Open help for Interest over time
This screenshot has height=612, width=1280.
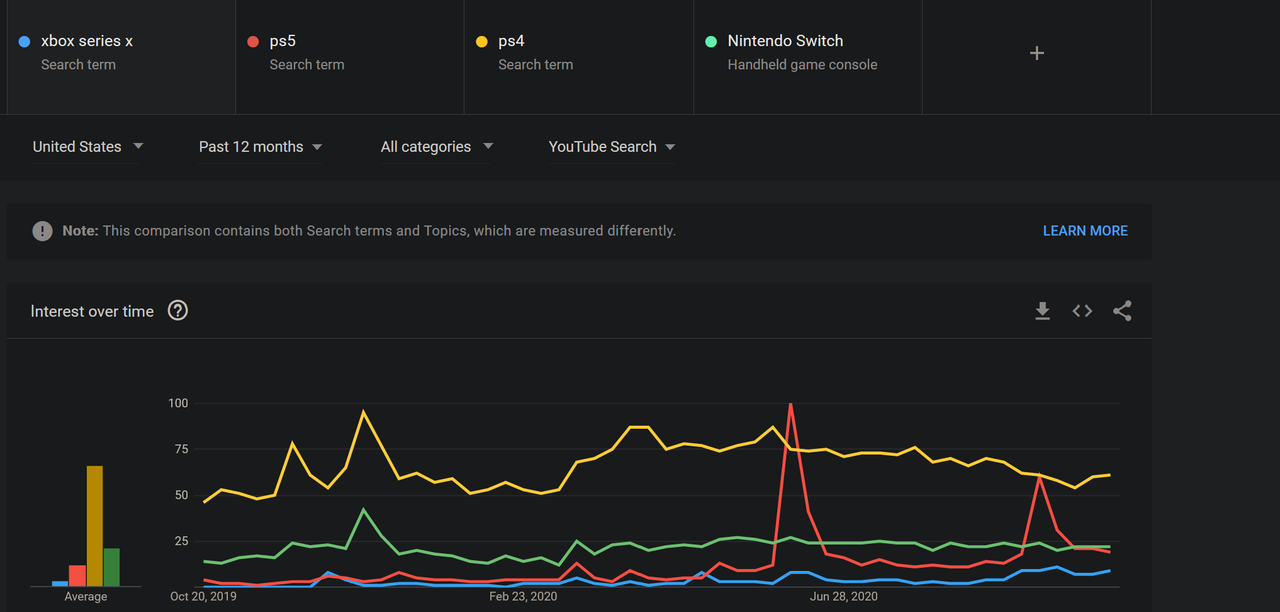pyautogui.click(x=178, y=311)
